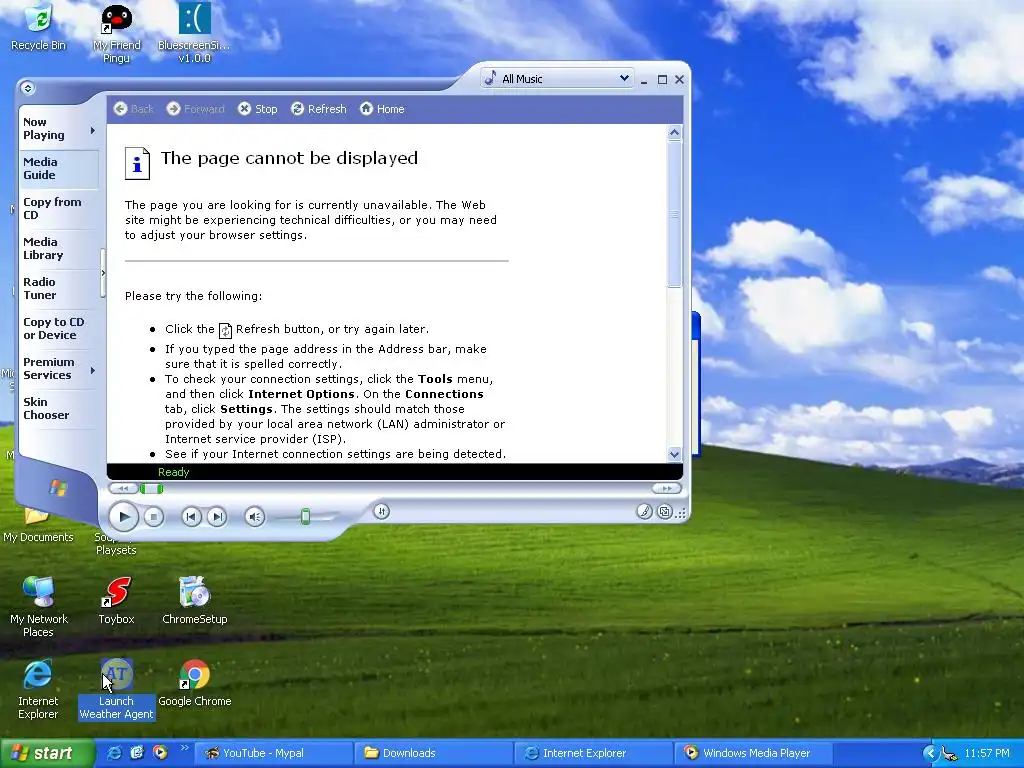Click the inline Refresh icon in instructions
This screenshot has width=1024, height=768.
[x=225, y=330]
